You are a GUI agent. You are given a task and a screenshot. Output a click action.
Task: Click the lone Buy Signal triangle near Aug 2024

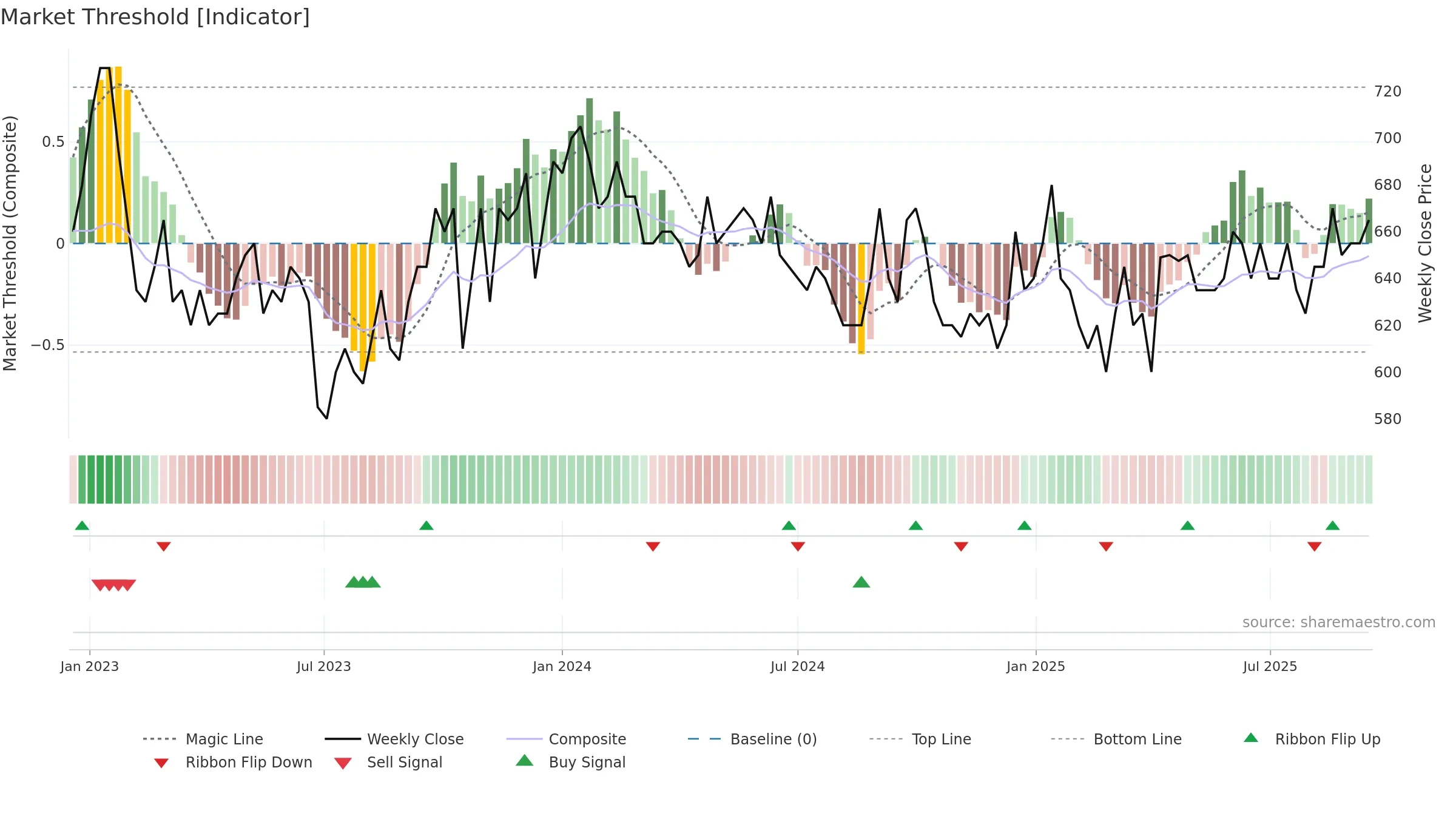coord(861,582)
